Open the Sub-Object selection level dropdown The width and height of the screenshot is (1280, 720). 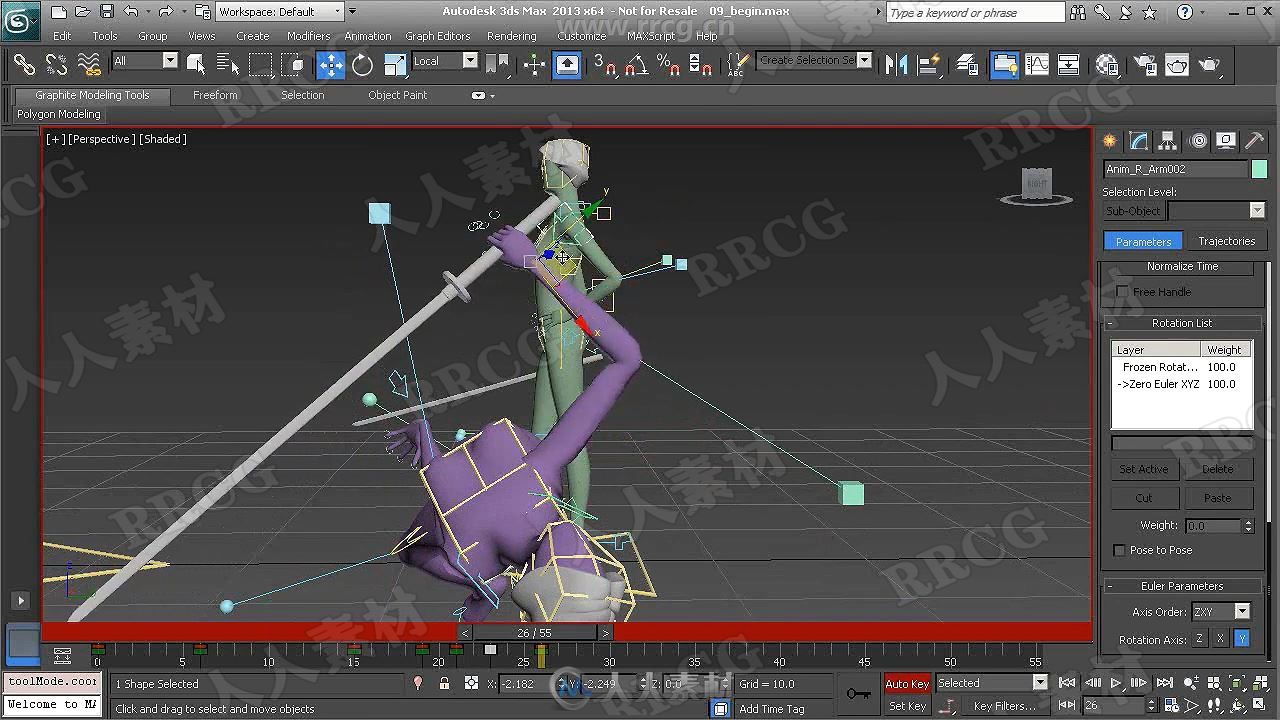(x=1216, y=210)
